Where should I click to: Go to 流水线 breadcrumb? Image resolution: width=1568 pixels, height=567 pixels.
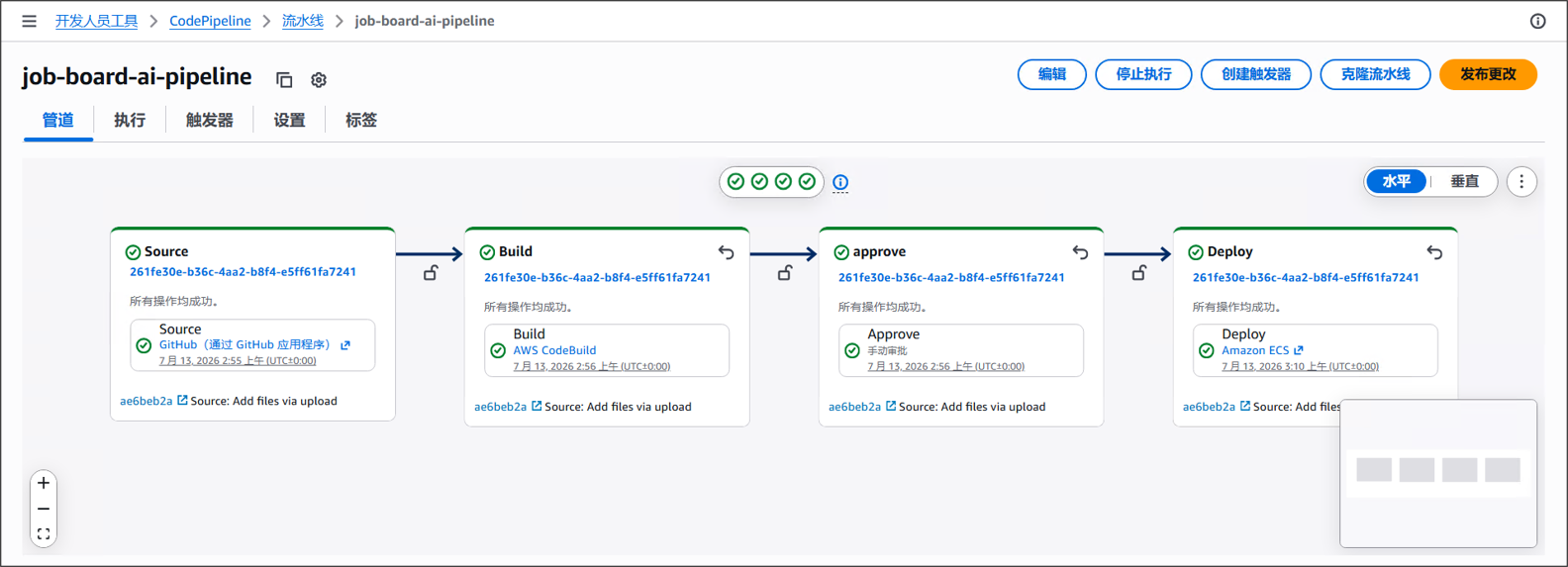coord(303,21)
